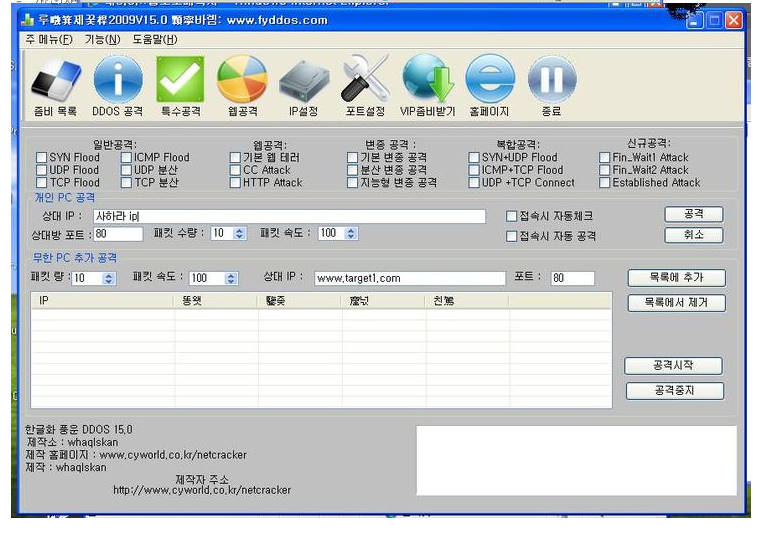Click 패킷 속도 spinner in 무한 PC 추가 공격
758x535 pixels.
click(x=231, y=278)
